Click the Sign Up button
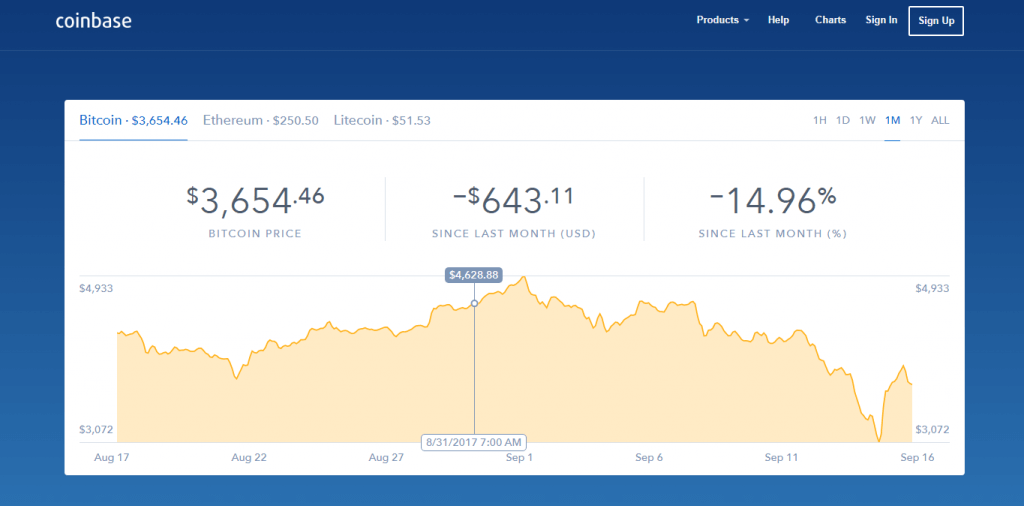This screenshot has height=506, width=1024. pyautogui.click(x=936, y=21)
